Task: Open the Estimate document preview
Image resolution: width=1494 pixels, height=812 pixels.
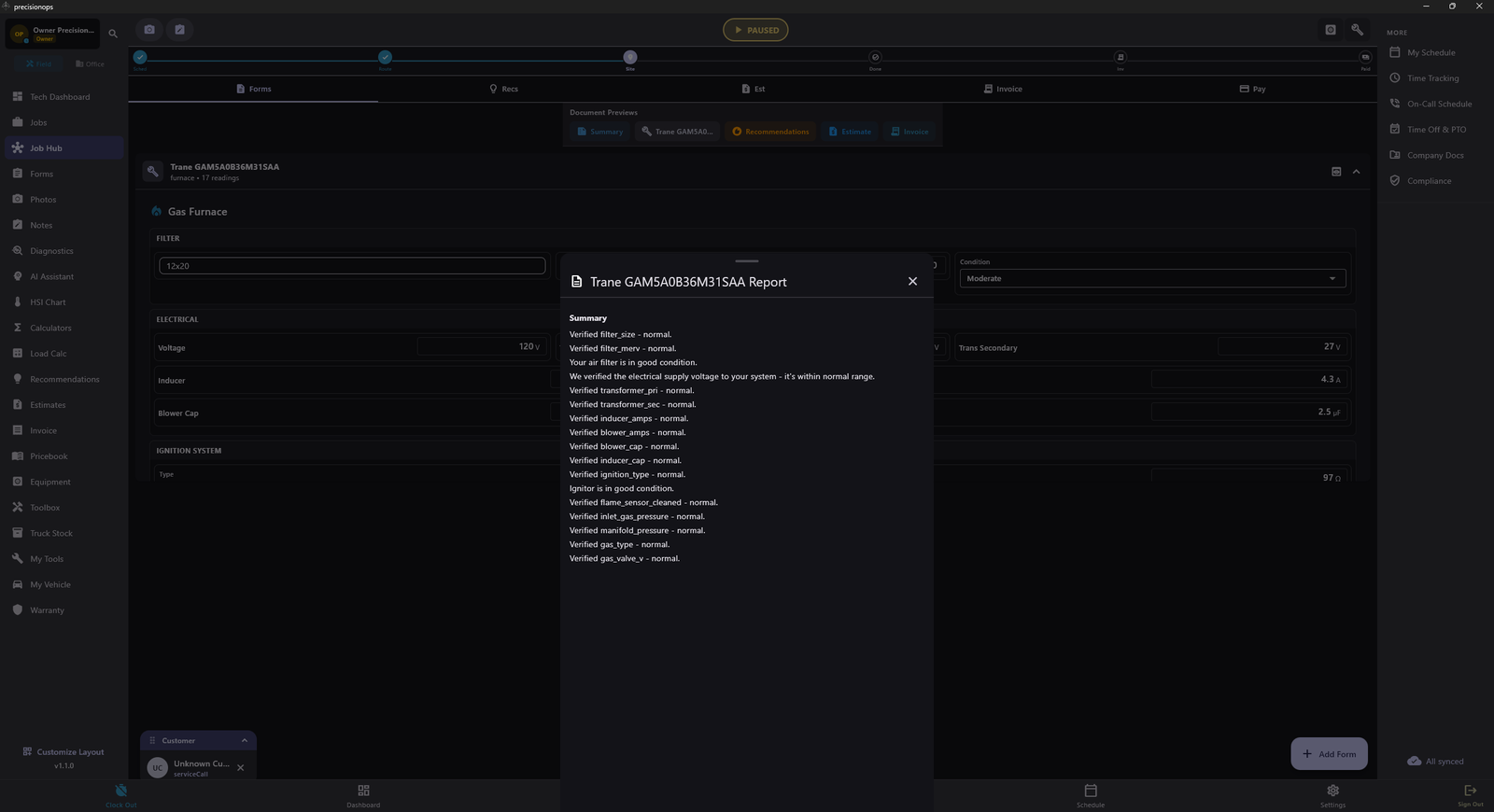Action: point(850,132)
